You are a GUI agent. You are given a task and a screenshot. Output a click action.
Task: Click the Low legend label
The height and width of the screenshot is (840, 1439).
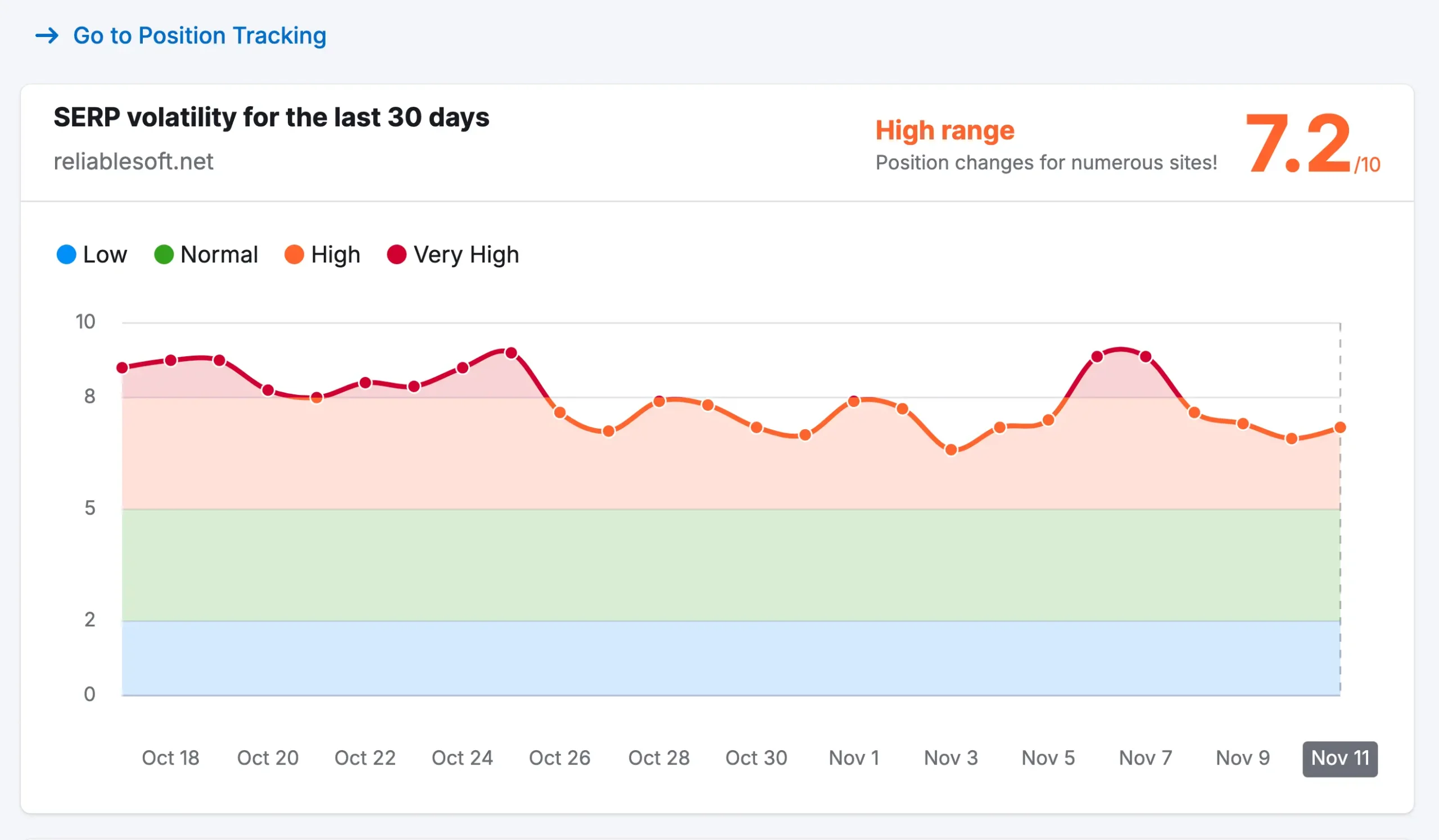pyautogui.click(x=105, y=255)
